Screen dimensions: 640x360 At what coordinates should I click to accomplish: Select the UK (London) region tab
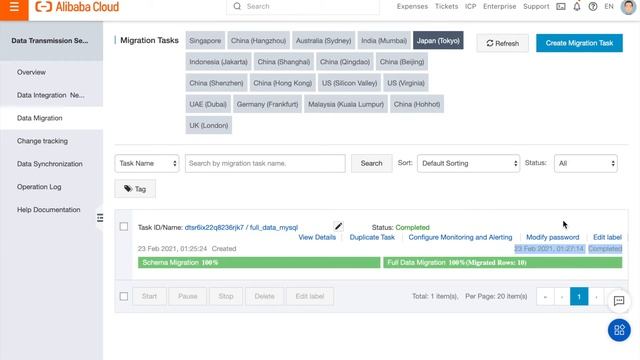click(209, 125)
